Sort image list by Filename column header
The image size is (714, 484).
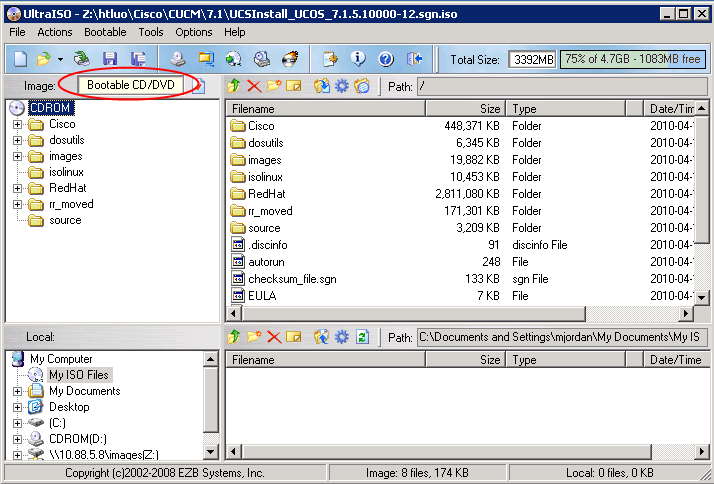click(x=326, y=109)
